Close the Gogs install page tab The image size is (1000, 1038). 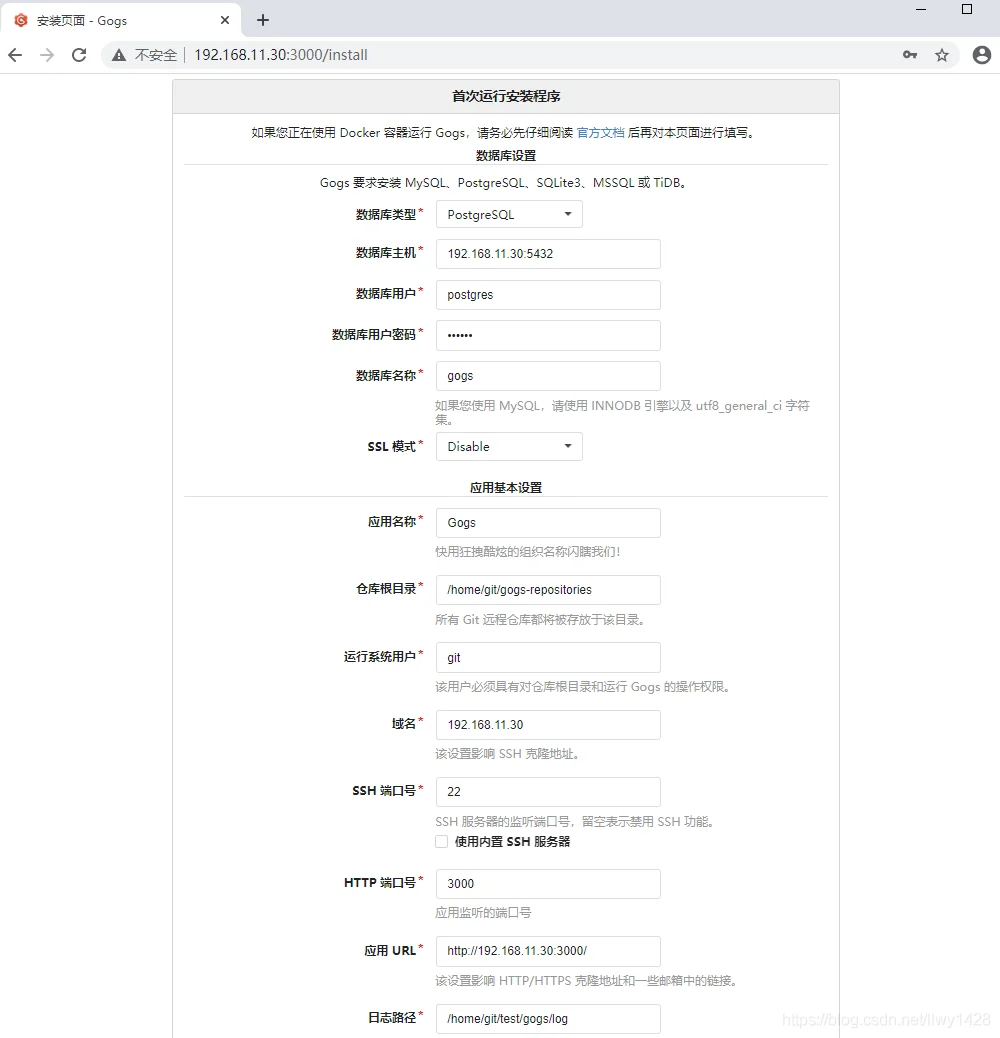tap(225, 20)
